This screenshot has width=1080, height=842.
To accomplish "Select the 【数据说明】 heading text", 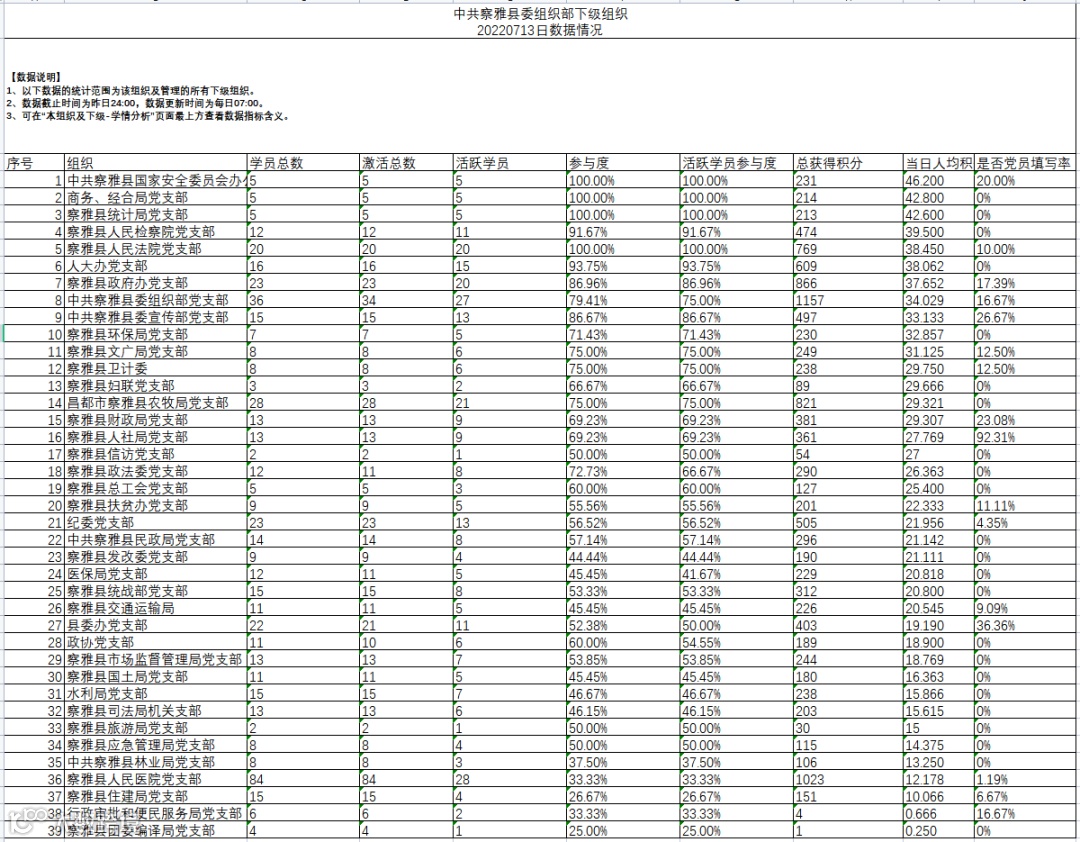I will tap(36, 77).
